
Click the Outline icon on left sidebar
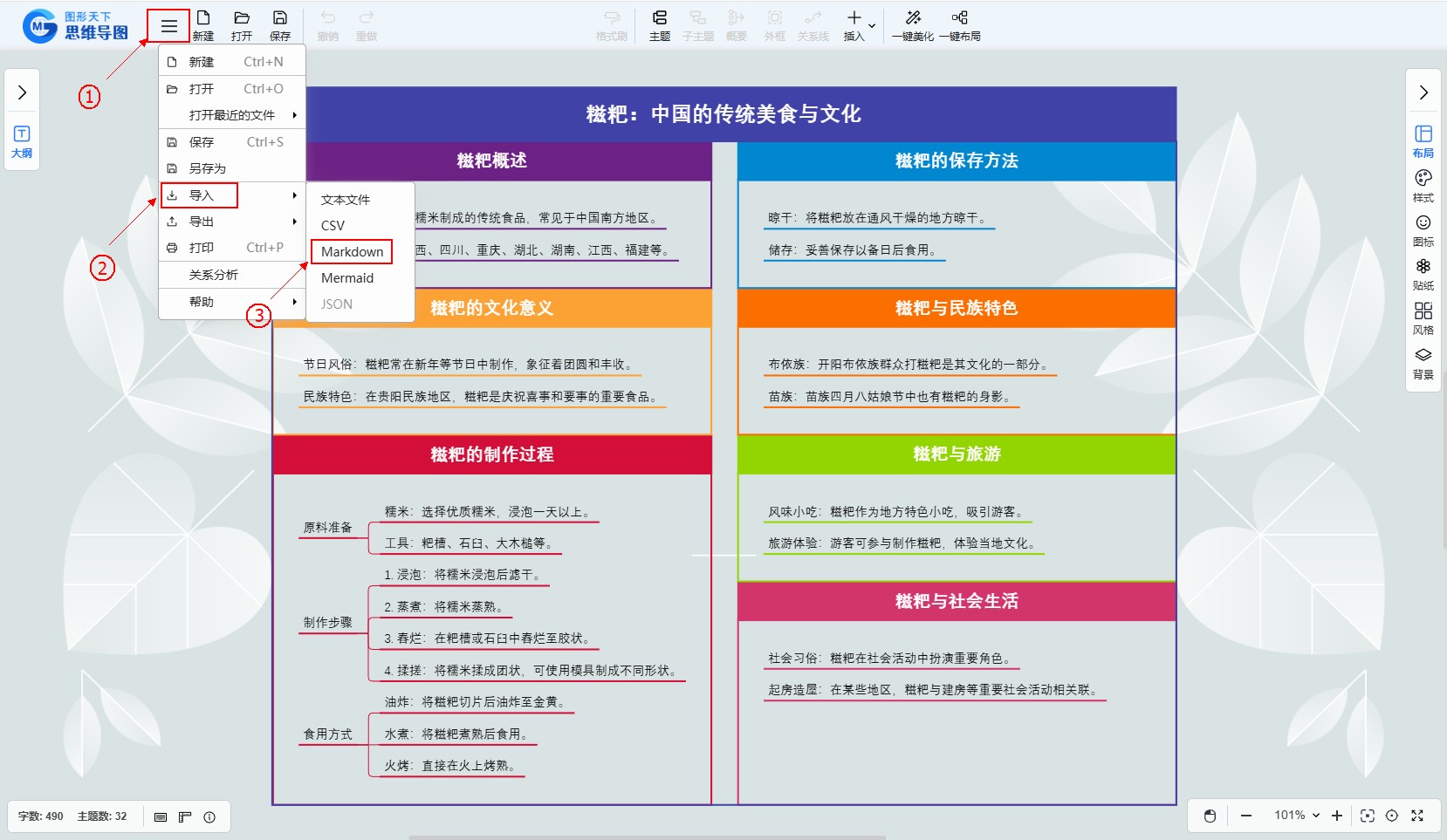(22, 140)
